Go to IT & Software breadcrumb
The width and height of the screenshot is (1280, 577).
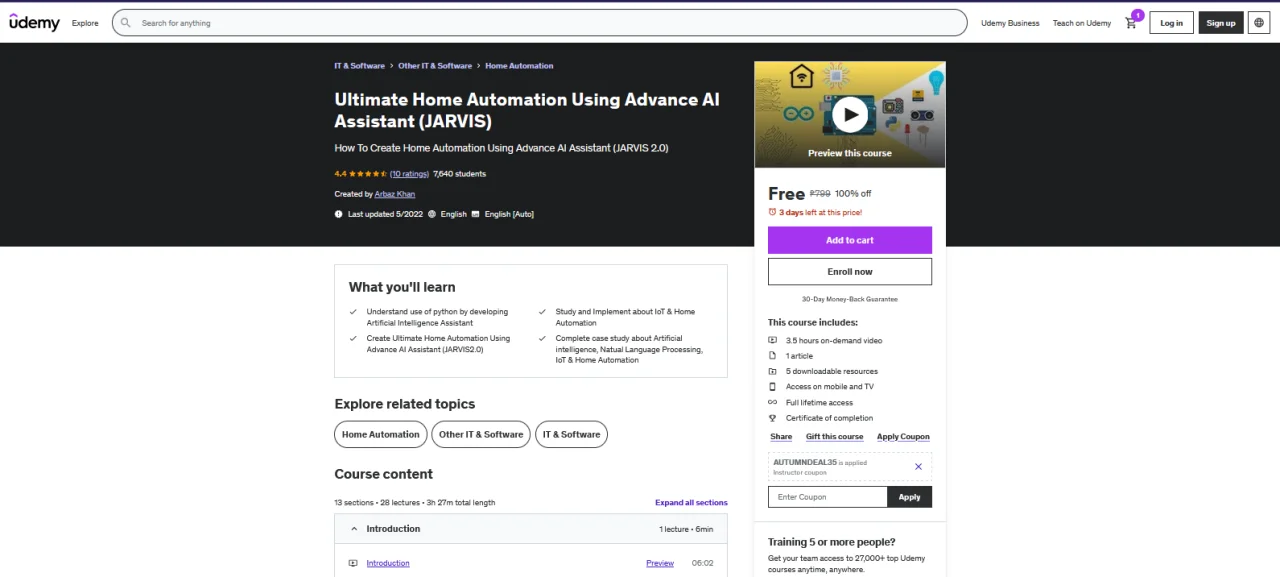coord(360,66)
